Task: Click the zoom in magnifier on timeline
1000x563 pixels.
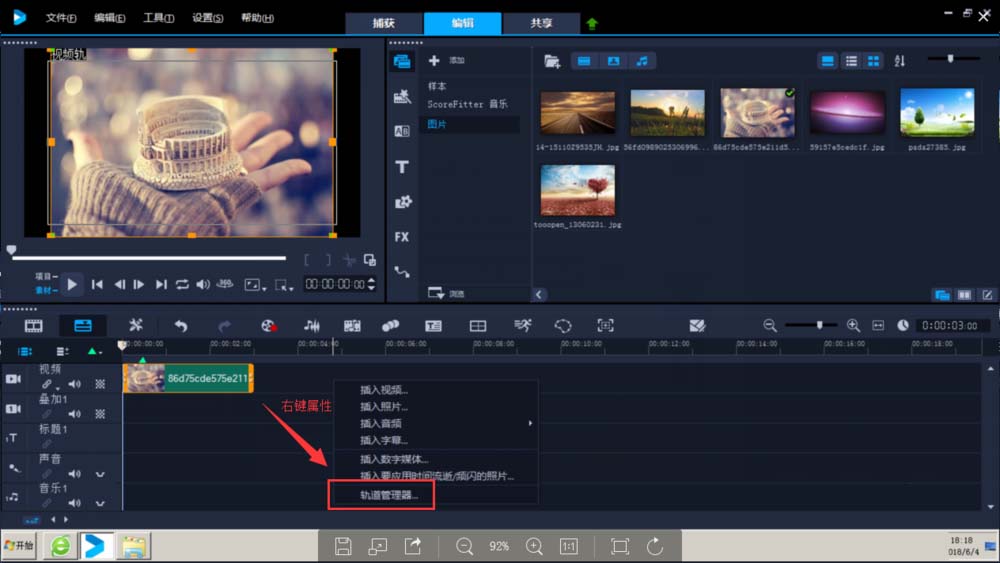Action: pyautogui.click(x=853, y=326)
